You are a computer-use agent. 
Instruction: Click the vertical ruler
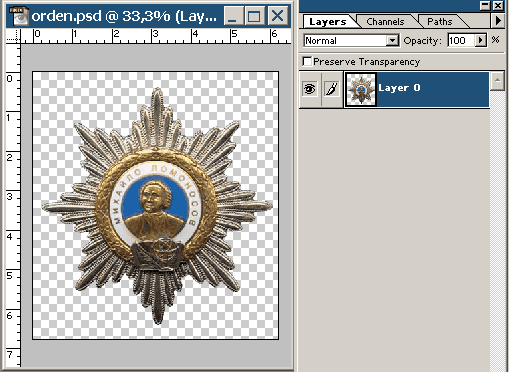tap(13, 205)
